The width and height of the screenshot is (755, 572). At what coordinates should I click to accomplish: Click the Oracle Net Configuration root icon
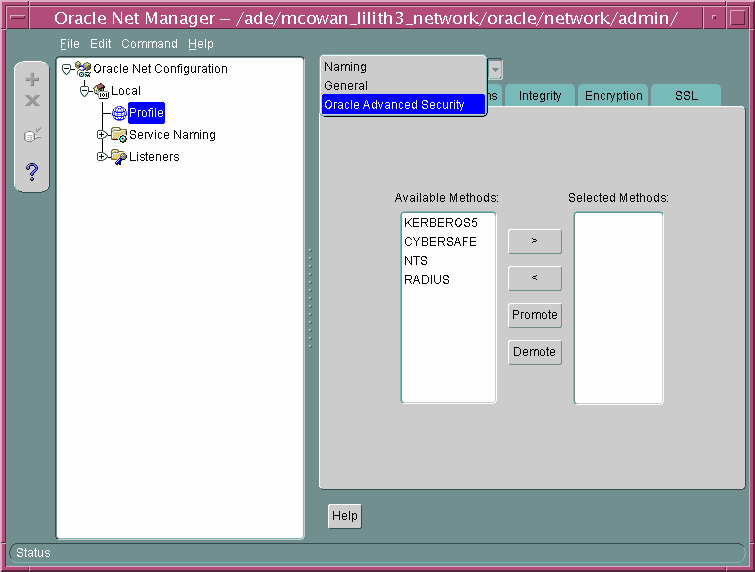83,69
